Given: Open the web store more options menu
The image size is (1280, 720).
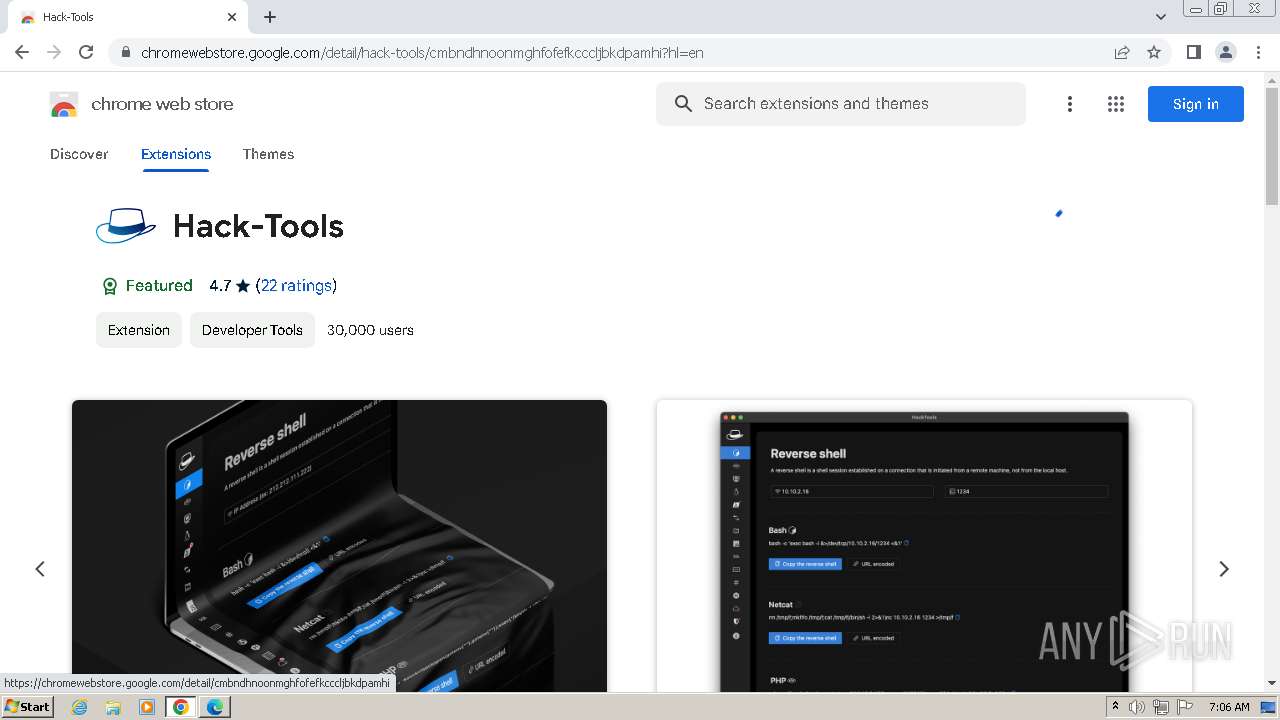Looking at the screenshot, I should [x=1070, y=104].
